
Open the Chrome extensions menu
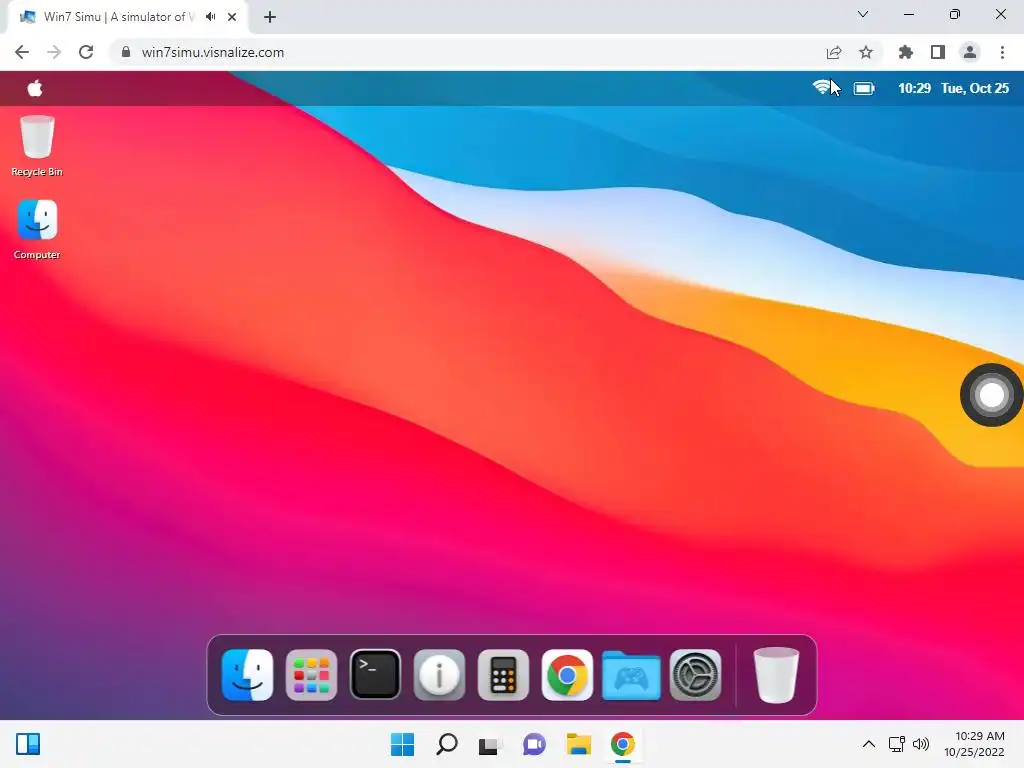(906, 52)
